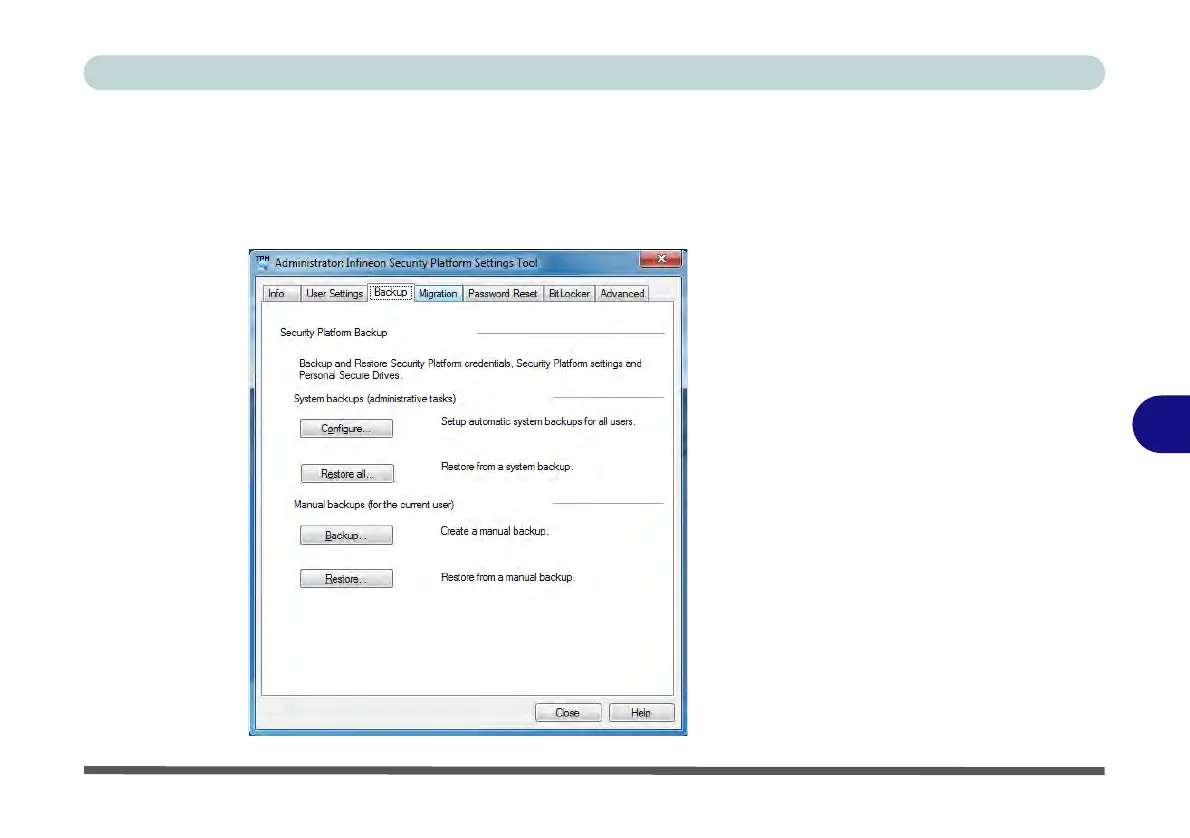This screenshot has height=838, width=1190.
Task: Click 'System backups (administrative tasks)' label
Action: pos(375,399)
